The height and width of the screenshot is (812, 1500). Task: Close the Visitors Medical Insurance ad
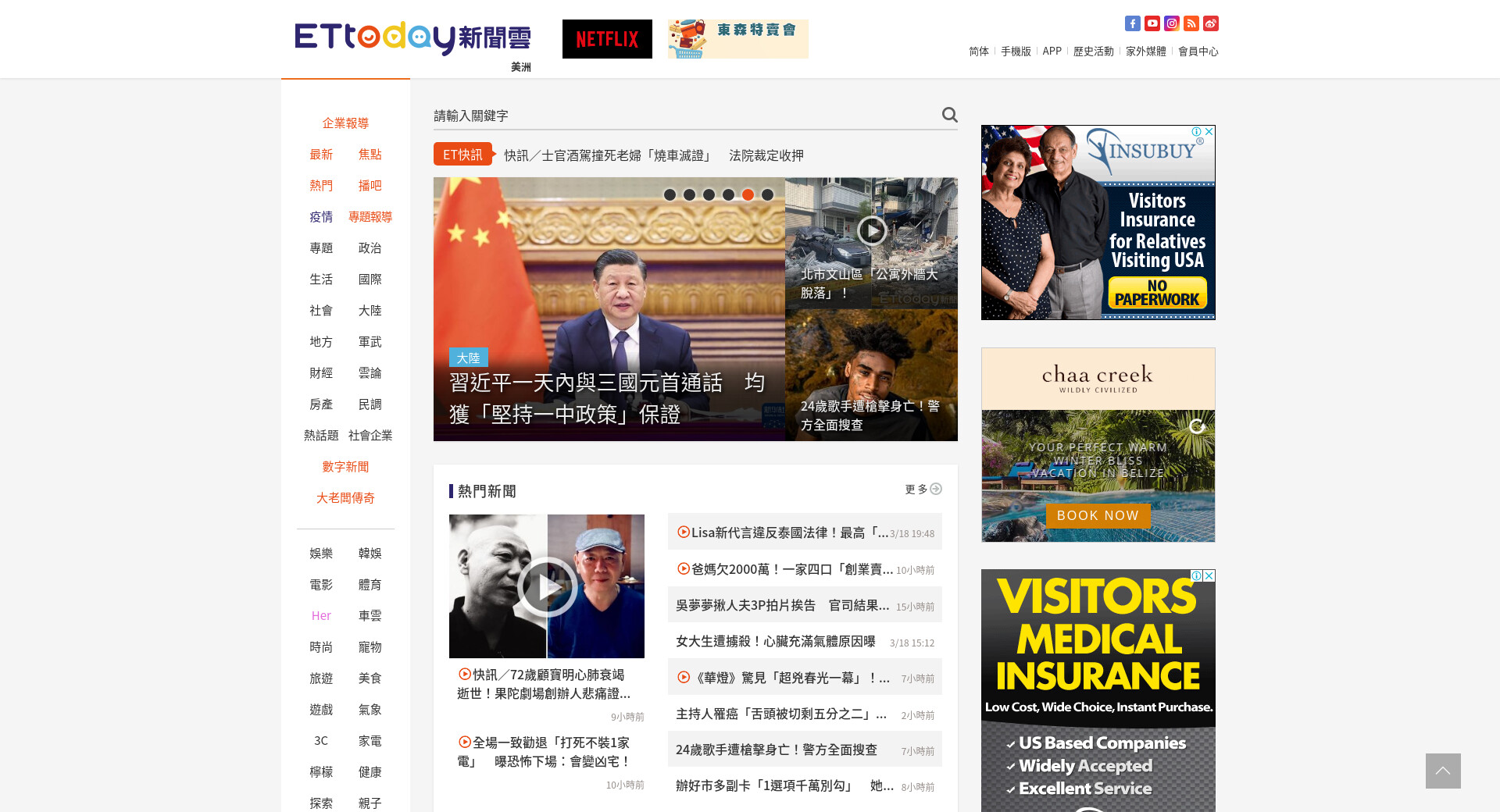click(x=1209, y=575)
